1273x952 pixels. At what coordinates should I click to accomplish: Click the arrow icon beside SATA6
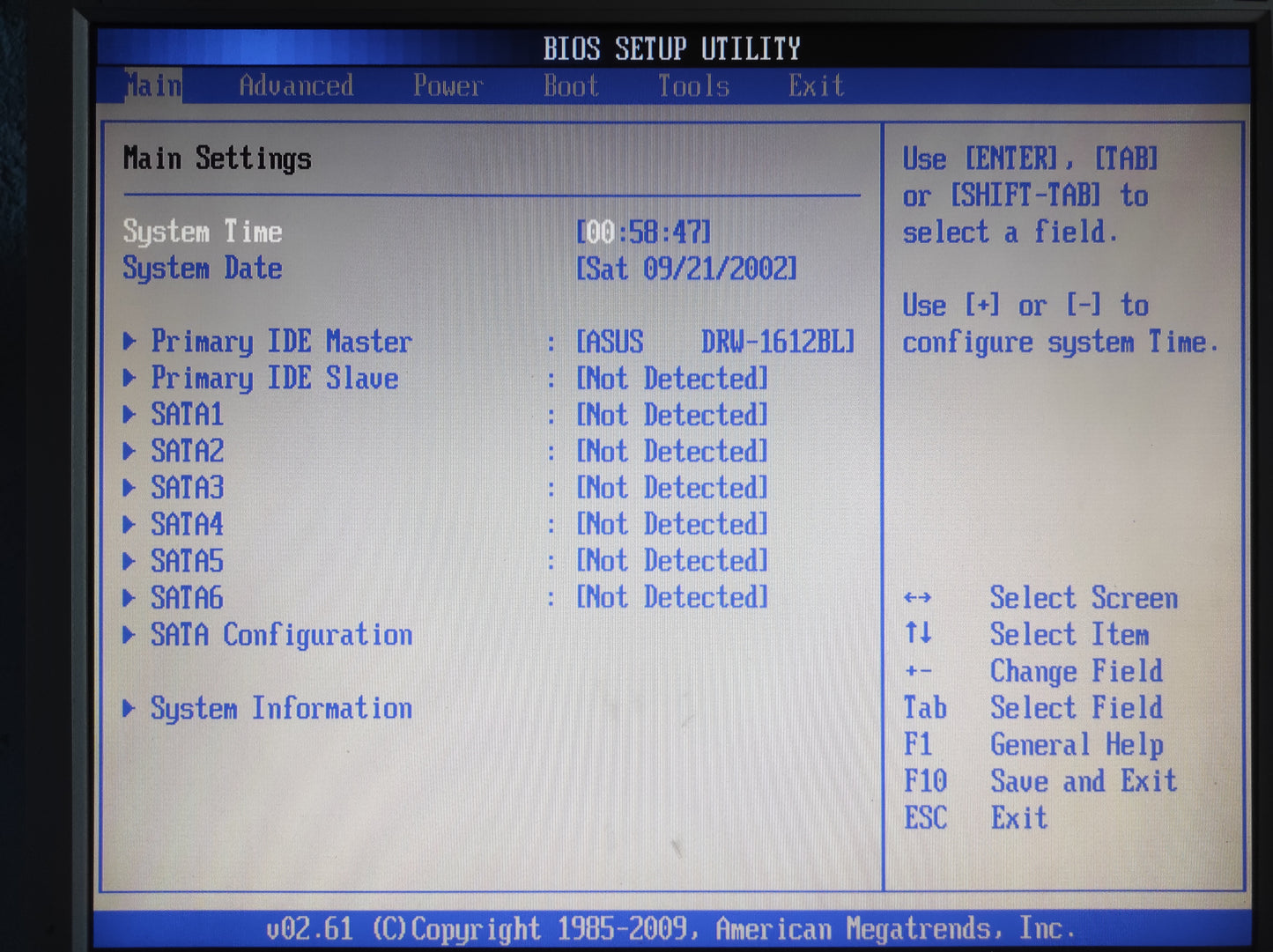pos(130,598)
